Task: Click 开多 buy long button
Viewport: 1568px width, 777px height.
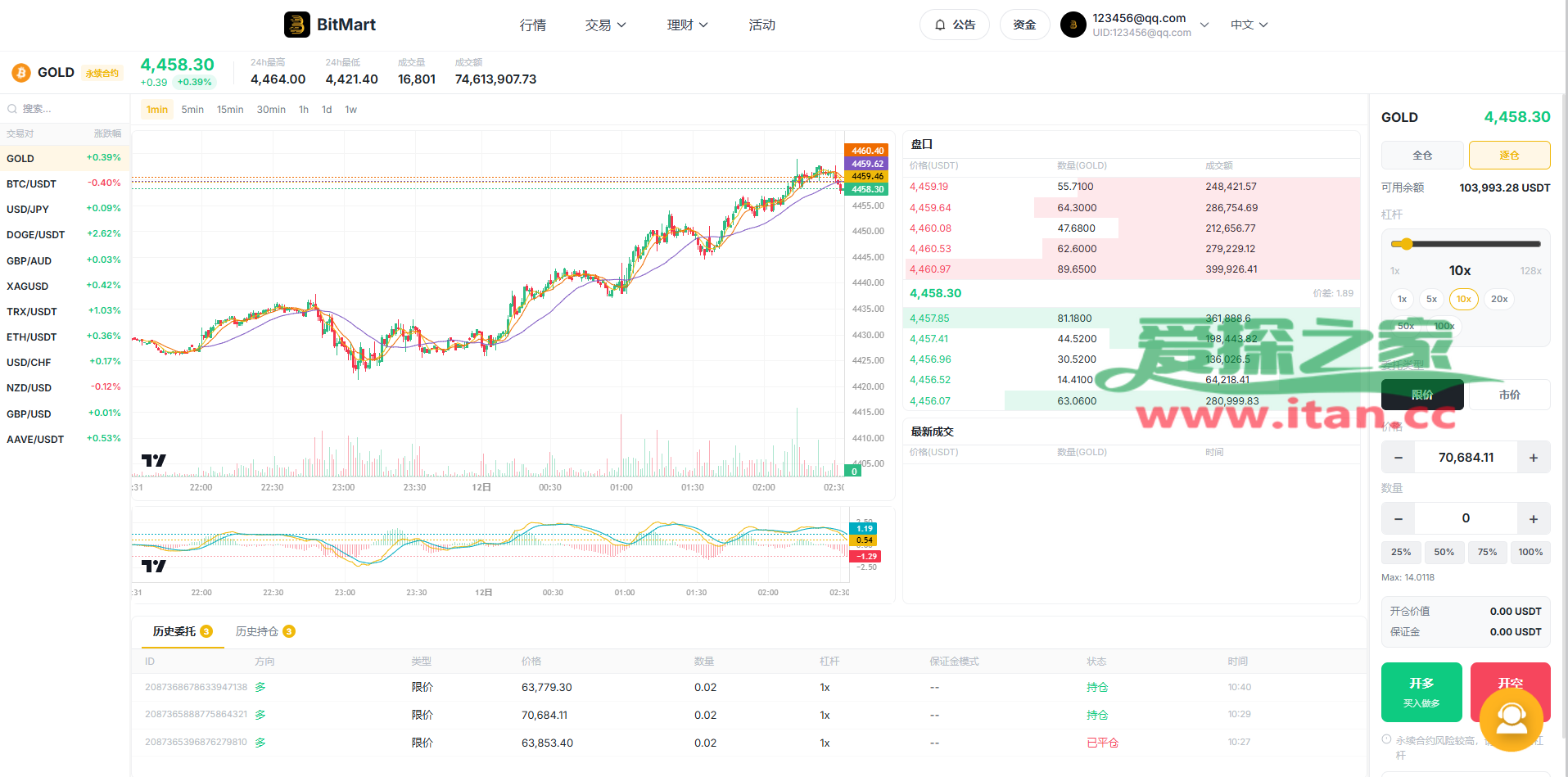Action: 1421,692
